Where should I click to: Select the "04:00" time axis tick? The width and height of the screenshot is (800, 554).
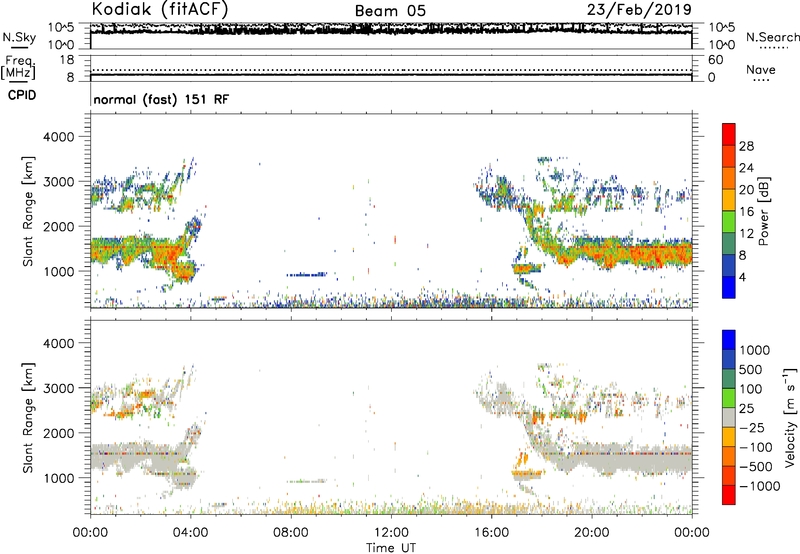click(x=190, y=533)
